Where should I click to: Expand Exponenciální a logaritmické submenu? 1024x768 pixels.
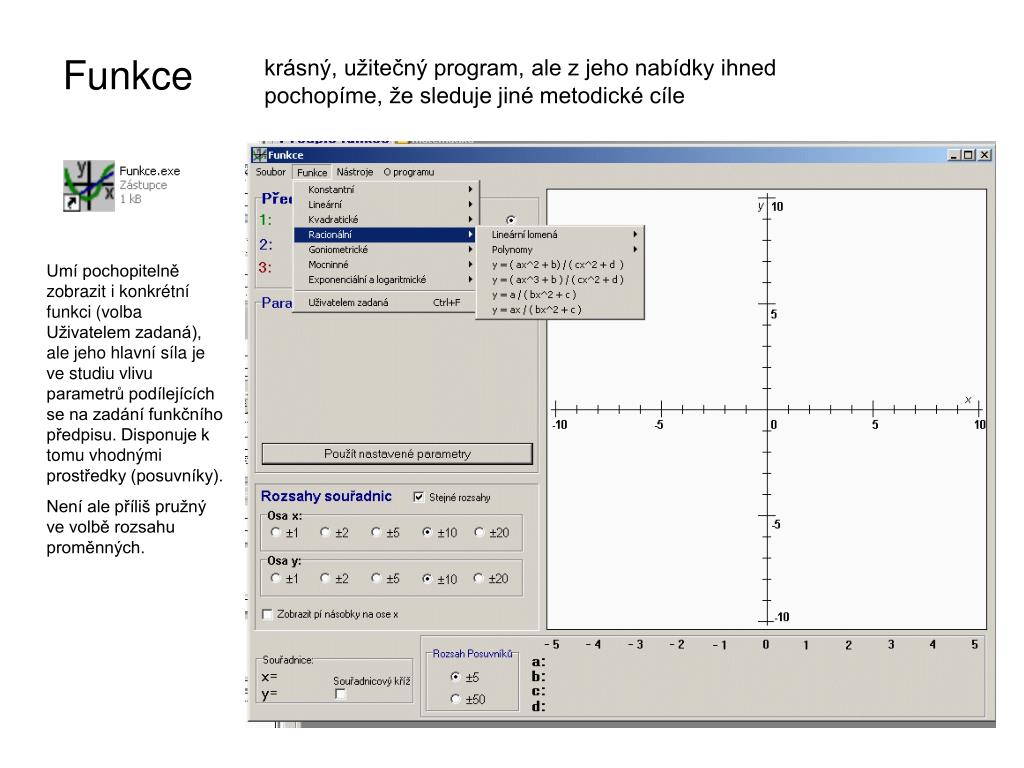click(x=385, y=280)
